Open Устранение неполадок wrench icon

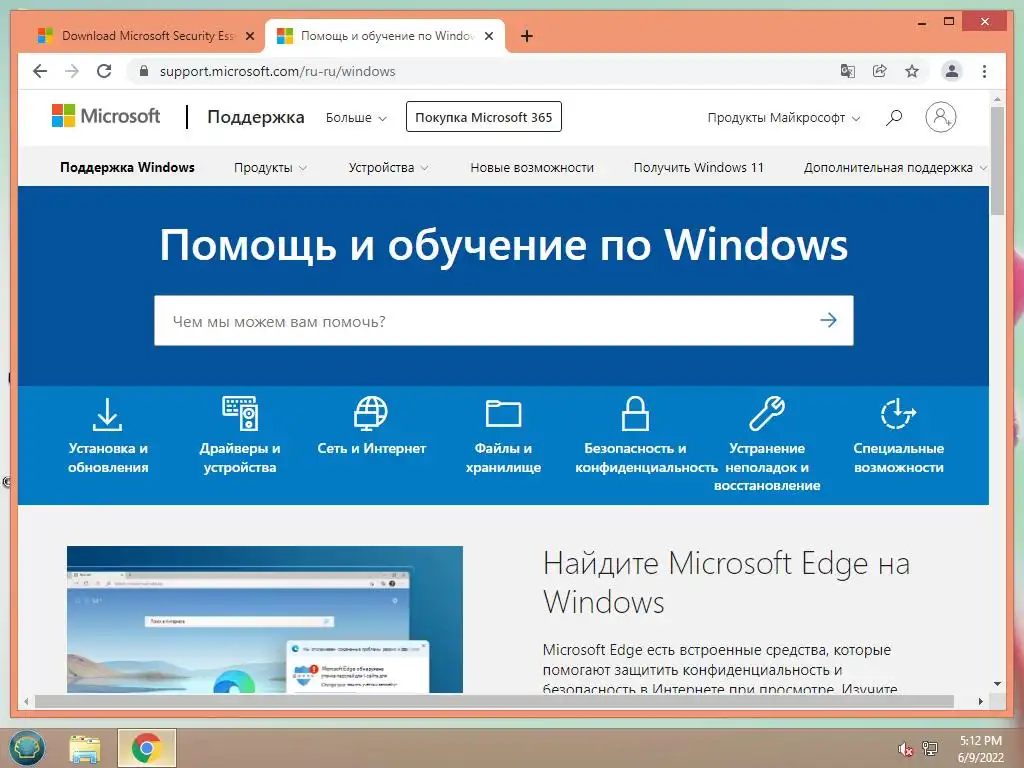pyautogui.click(x=767, y=413)
